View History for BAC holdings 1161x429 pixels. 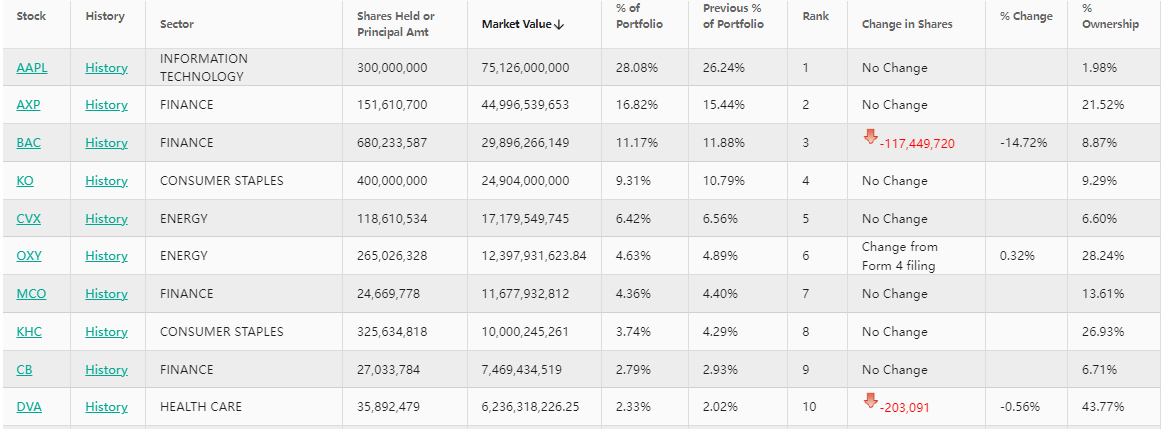coord(106,143)
